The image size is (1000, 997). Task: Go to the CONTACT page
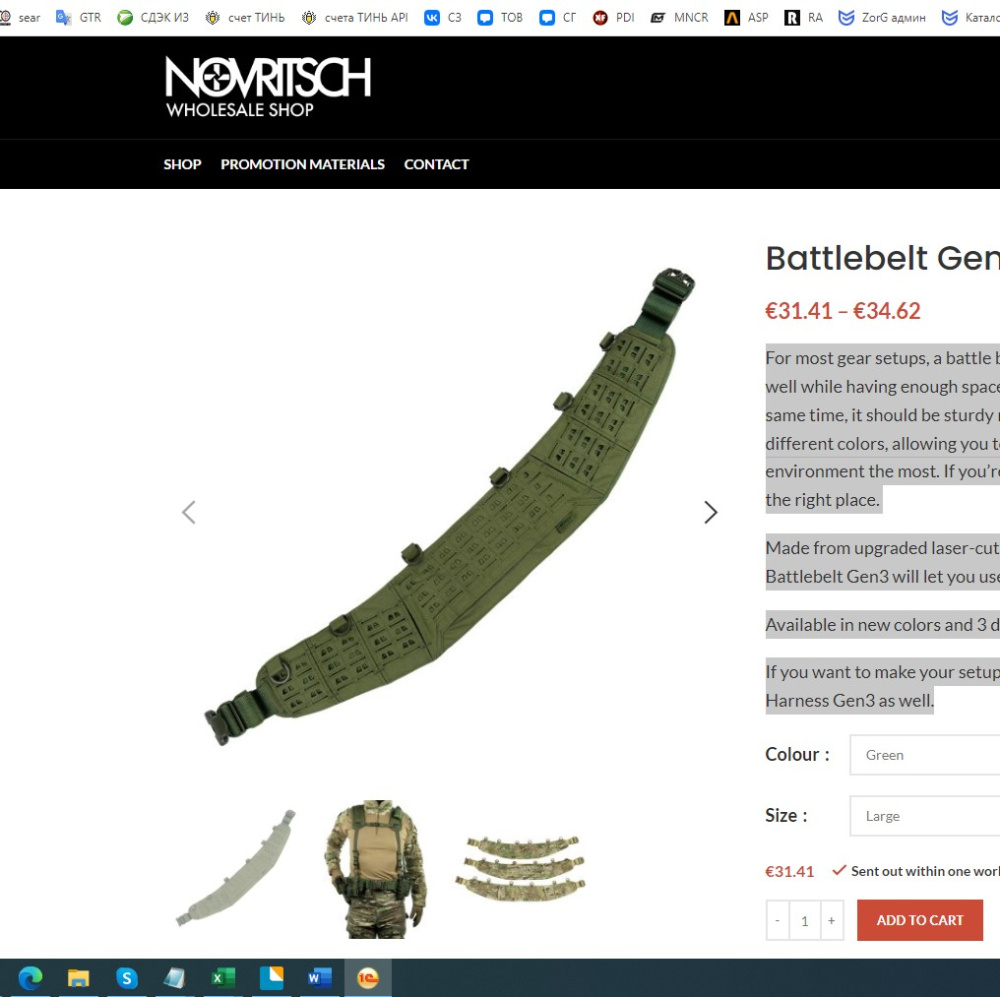(x=436, y=165)
